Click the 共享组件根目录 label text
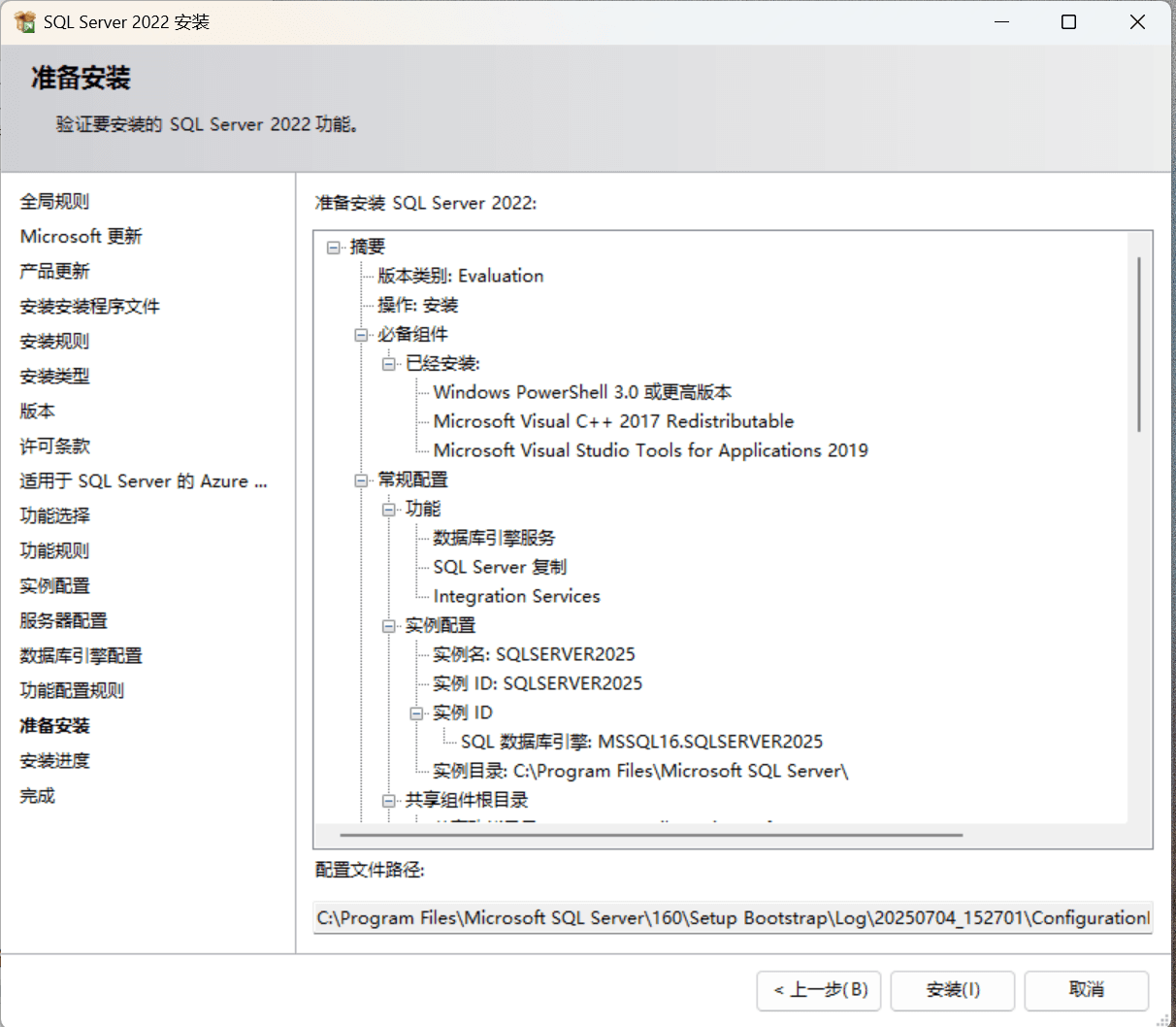This screenshot has height=1027, width=1176. [467, 800]
